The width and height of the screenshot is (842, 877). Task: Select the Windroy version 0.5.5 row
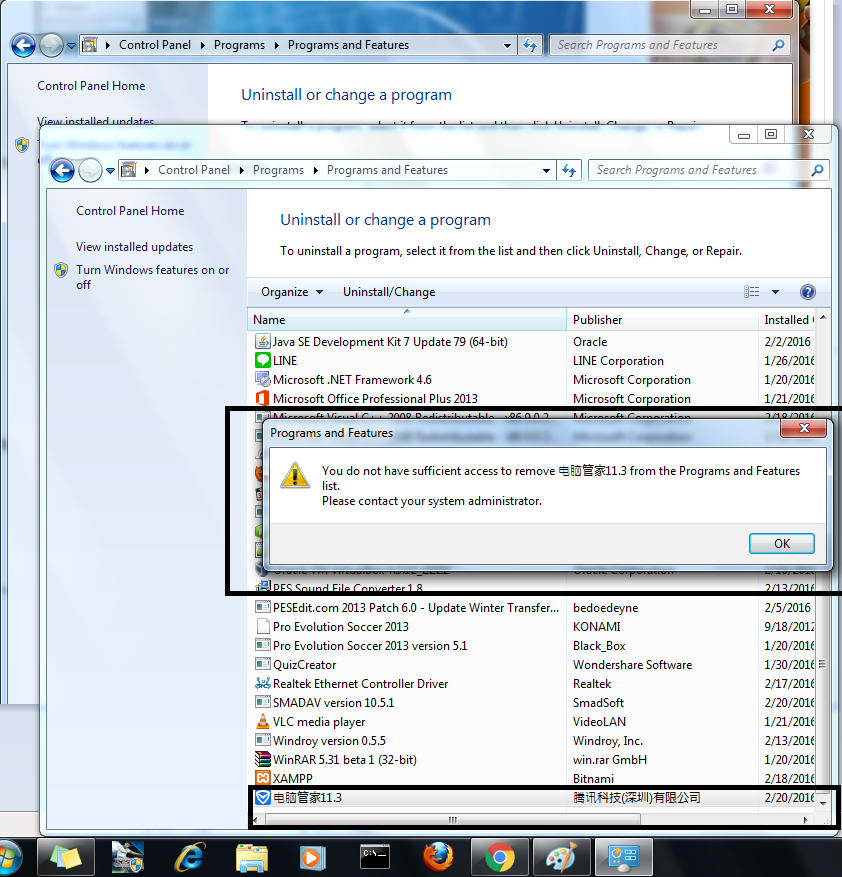[x=531, y=741]
